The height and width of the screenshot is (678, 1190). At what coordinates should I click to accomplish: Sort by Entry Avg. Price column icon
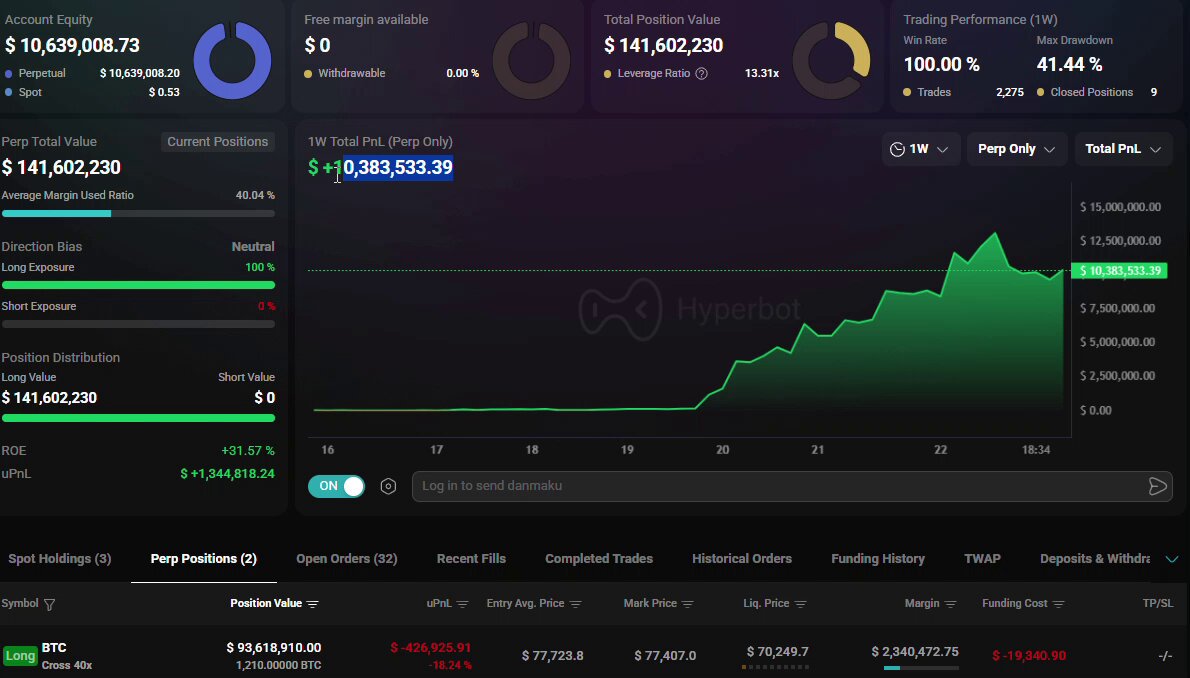click(x=575, y=604)
